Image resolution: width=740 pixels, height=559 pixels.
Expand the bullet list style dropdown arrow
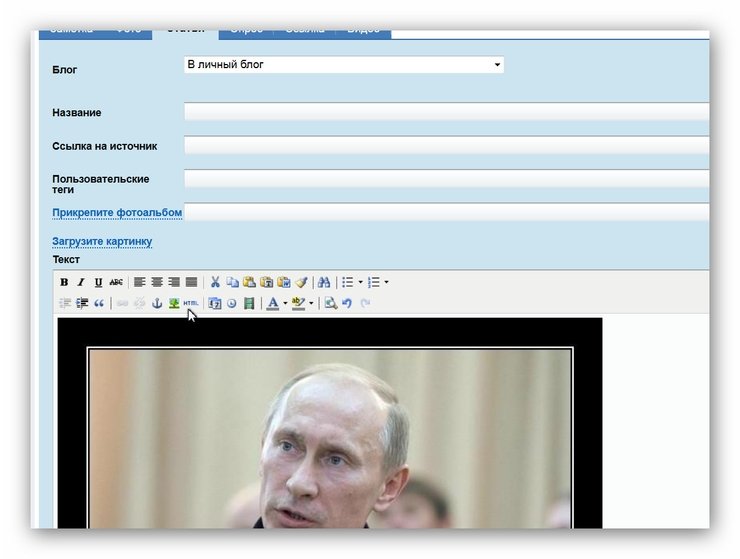click(361, 283)
